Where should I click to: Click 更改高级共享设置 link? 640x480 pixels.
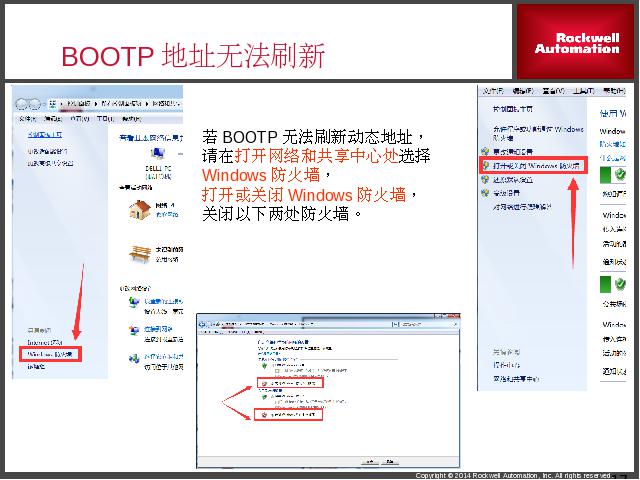click(x=51, y=163)
